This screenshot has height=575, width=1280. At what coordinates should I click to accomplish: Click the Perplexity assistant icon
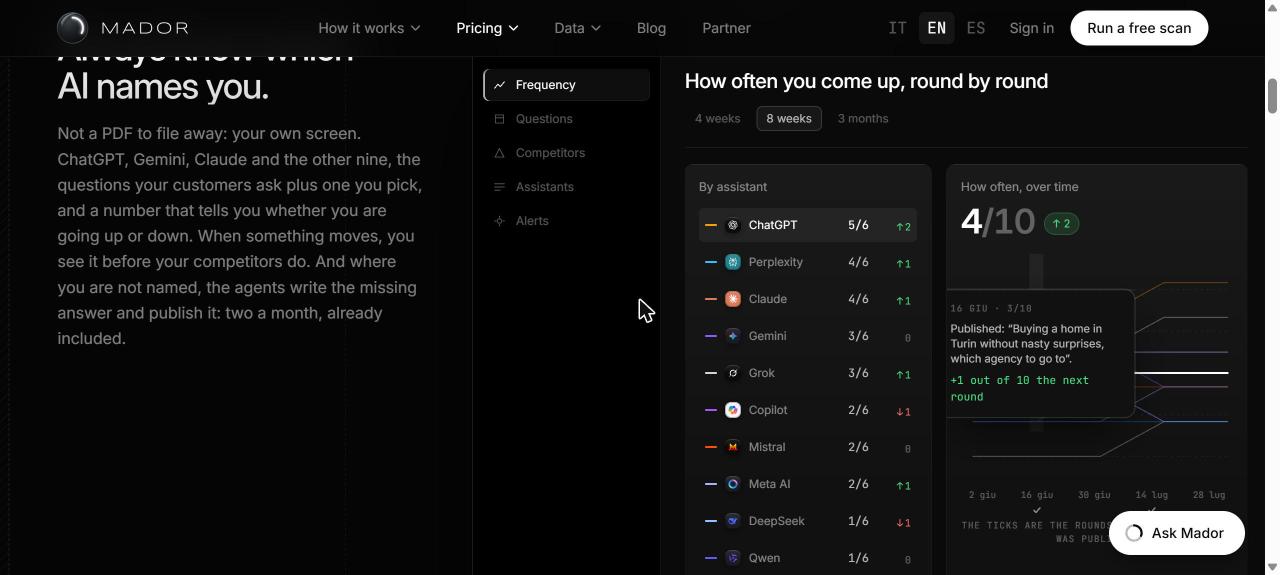tap(733, 262)
